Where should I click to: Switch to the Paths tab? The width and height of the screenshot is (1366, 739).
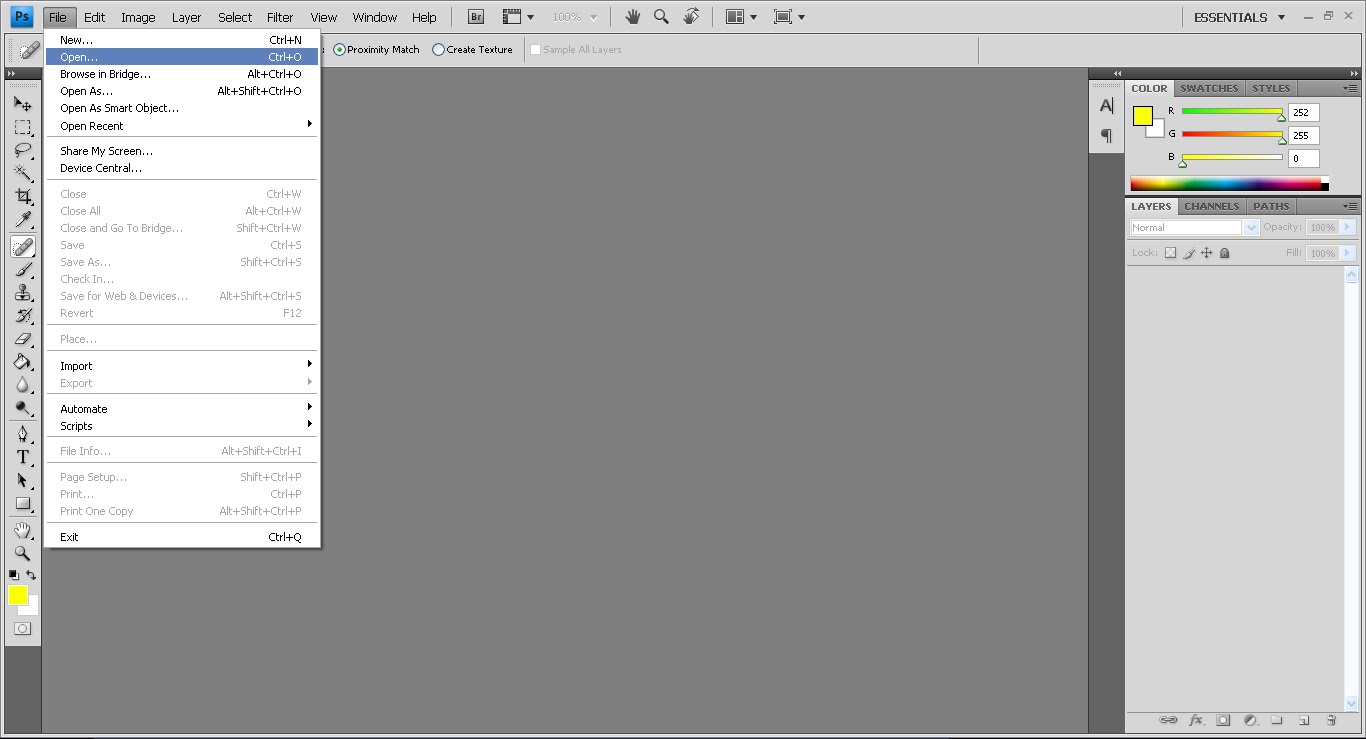[1271, 206]
